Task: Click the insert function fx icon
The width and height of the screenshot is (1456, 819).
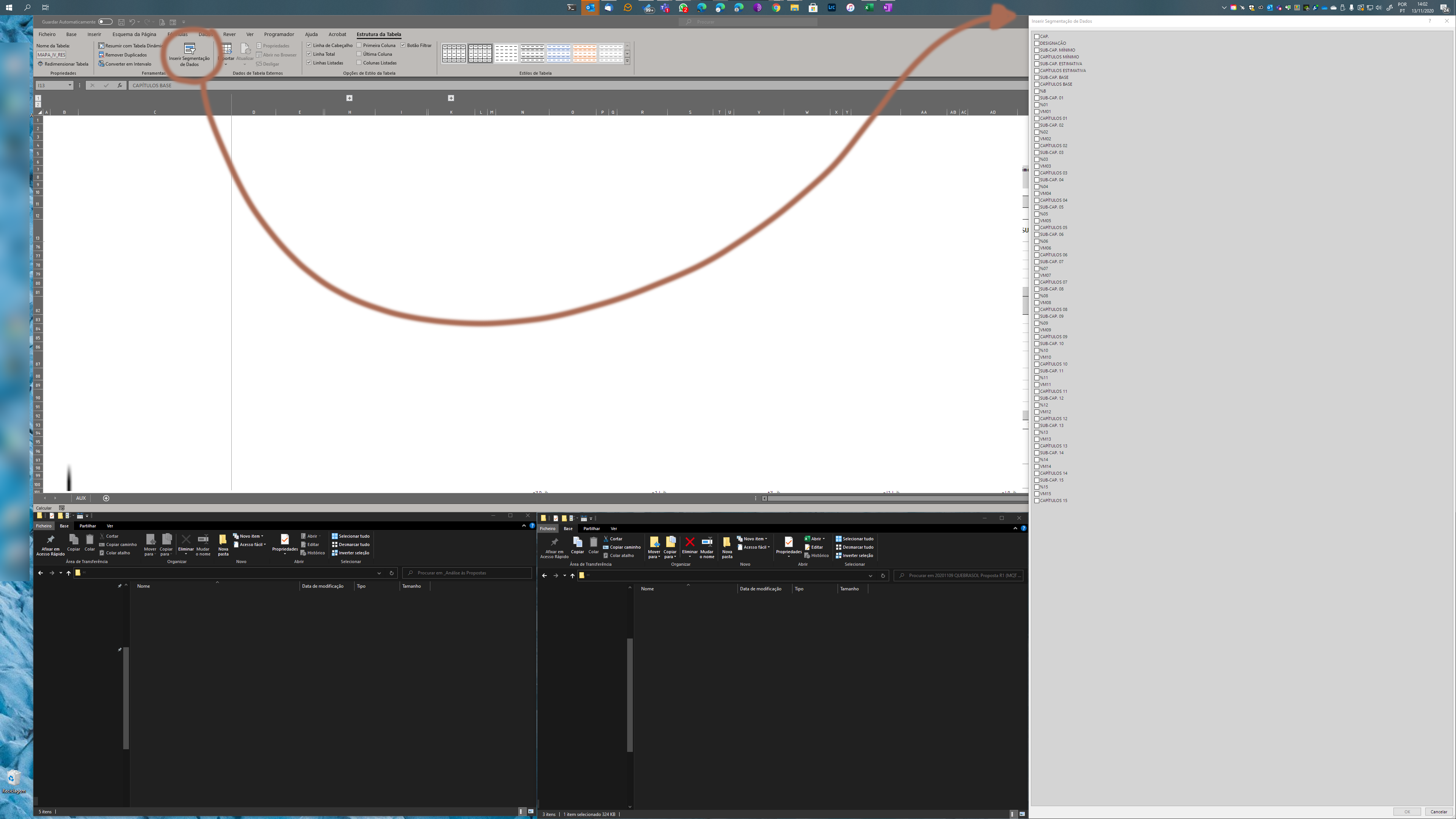Action: (x=119, y=85)
